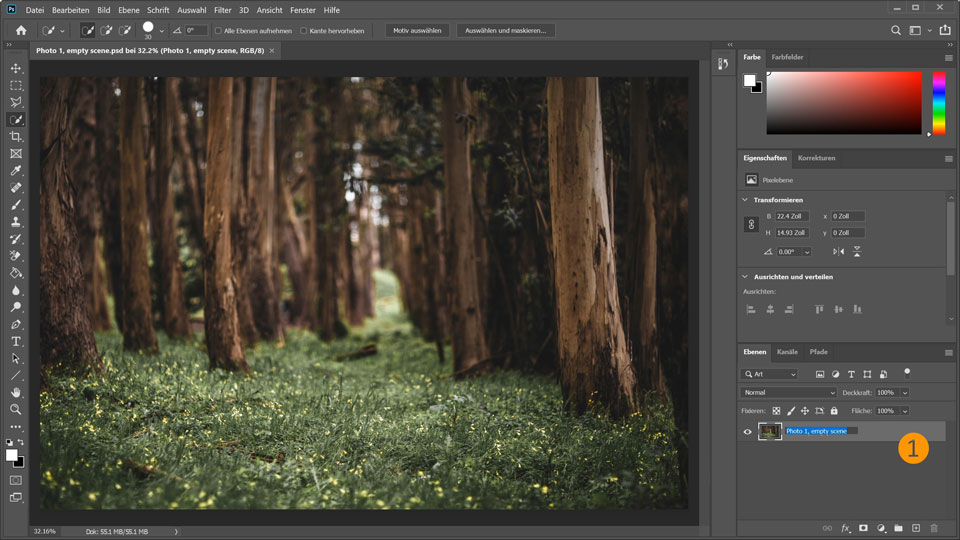Viewport: 960px width, 540px height.
Task: Click the lock all layer icon
Action: click(834, 411)
